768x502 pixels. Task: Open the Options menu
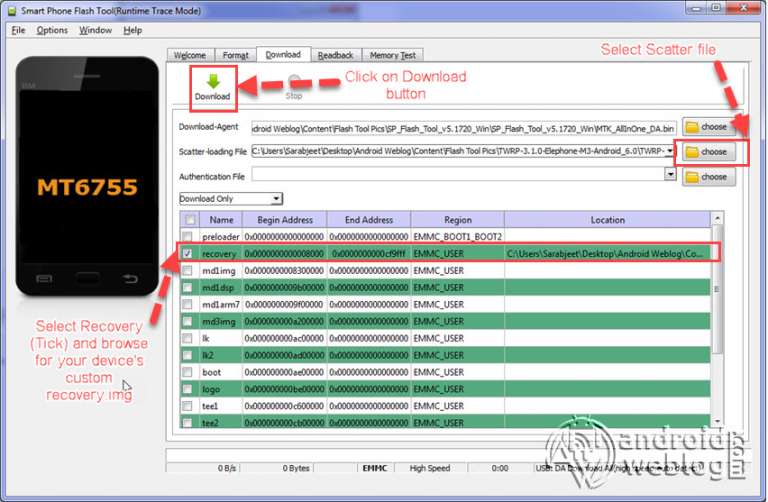(x=52, y=30)
